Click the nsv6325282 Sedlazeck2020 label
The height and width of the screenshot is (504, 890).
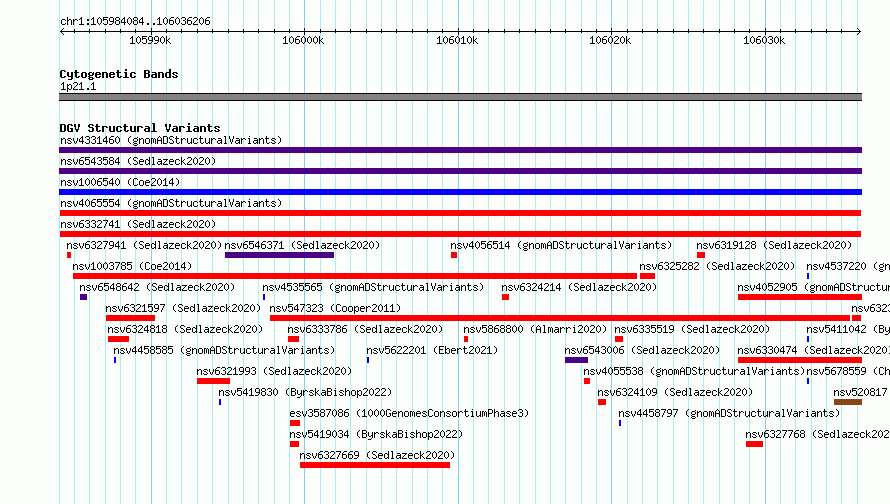tap(717, 266)
